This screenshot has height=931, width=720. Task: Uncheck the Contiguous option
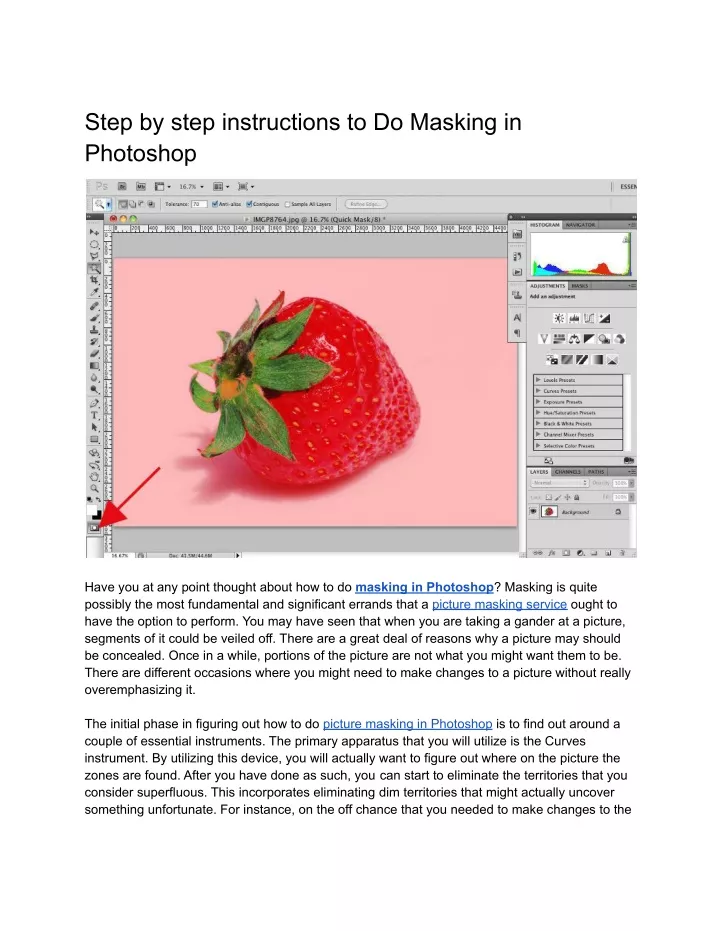coord(249,204)
